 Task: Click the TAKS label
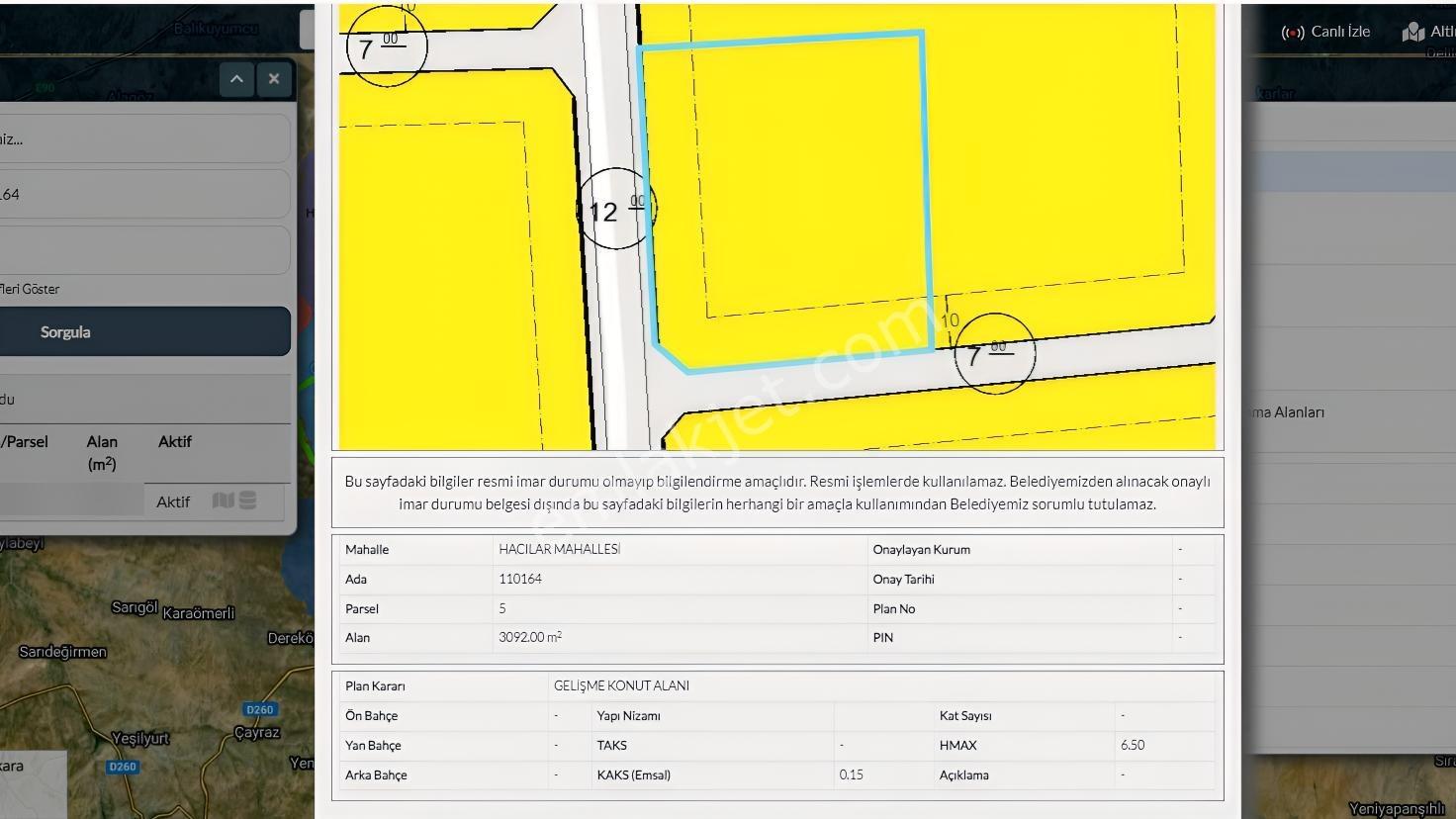pyautogui.click(x=611, y=745)
